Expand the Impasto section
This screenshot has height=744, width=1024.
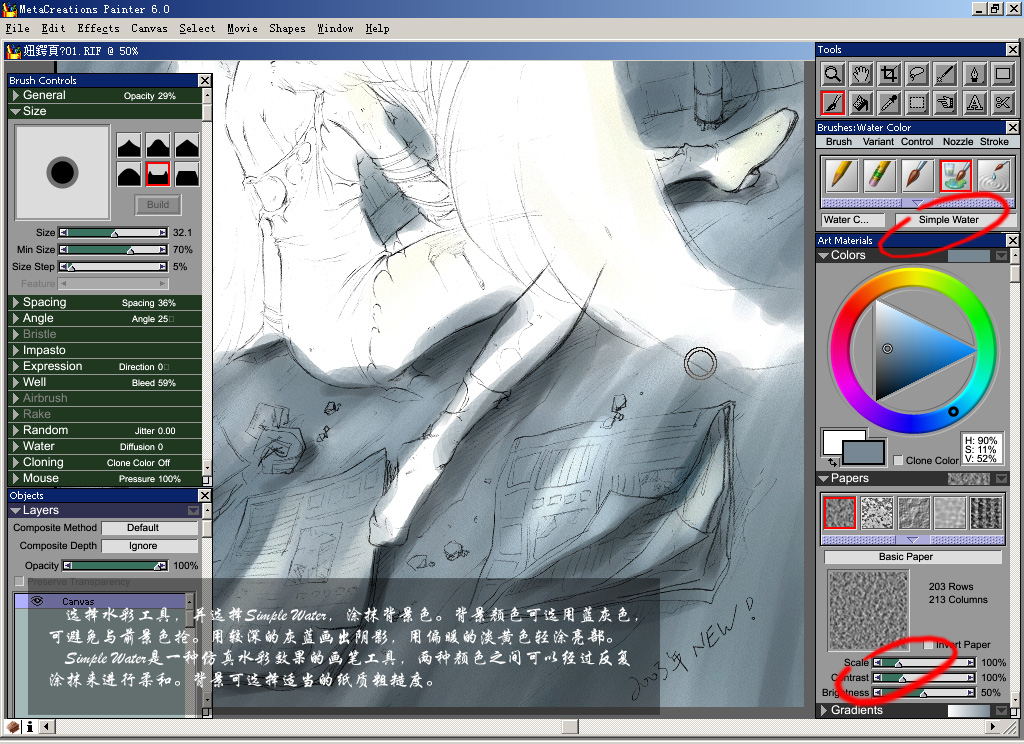(16, 351)
